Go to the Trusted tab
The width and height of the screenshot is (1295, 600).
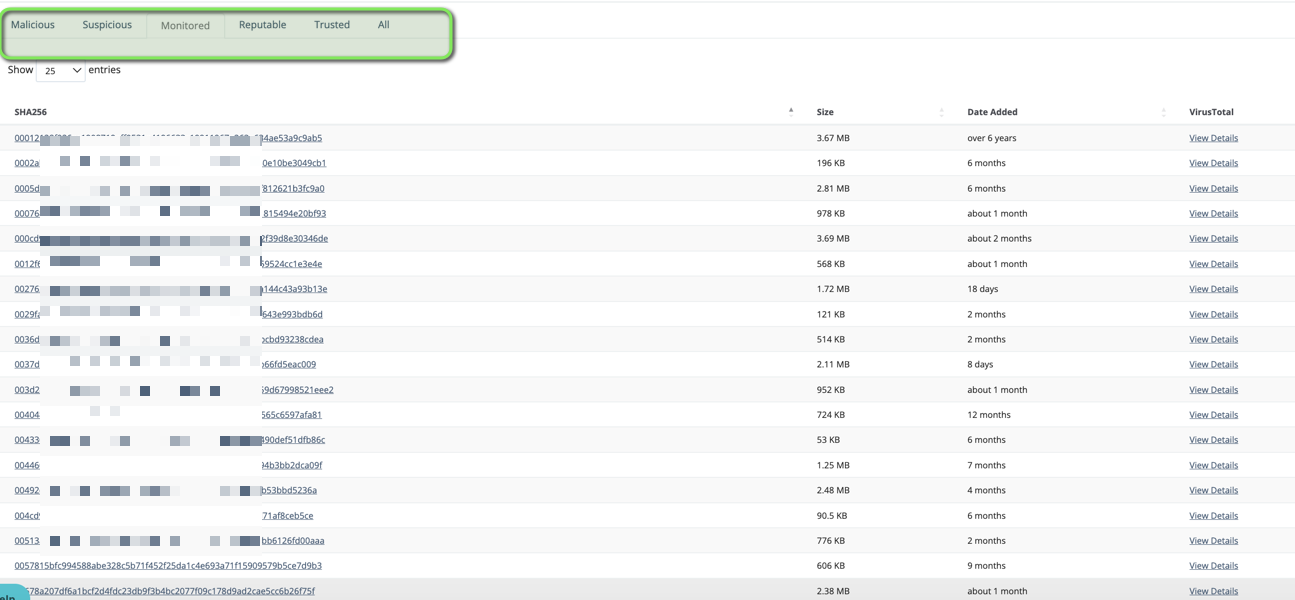[332, 25]
